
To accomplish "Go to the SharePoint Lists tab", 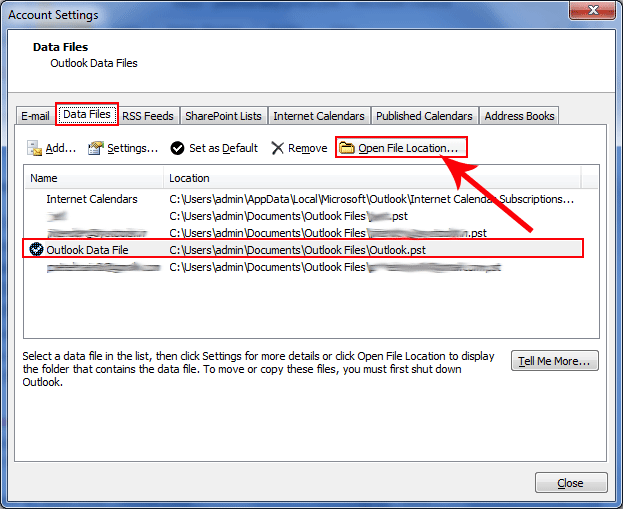I will coord(223,116).
